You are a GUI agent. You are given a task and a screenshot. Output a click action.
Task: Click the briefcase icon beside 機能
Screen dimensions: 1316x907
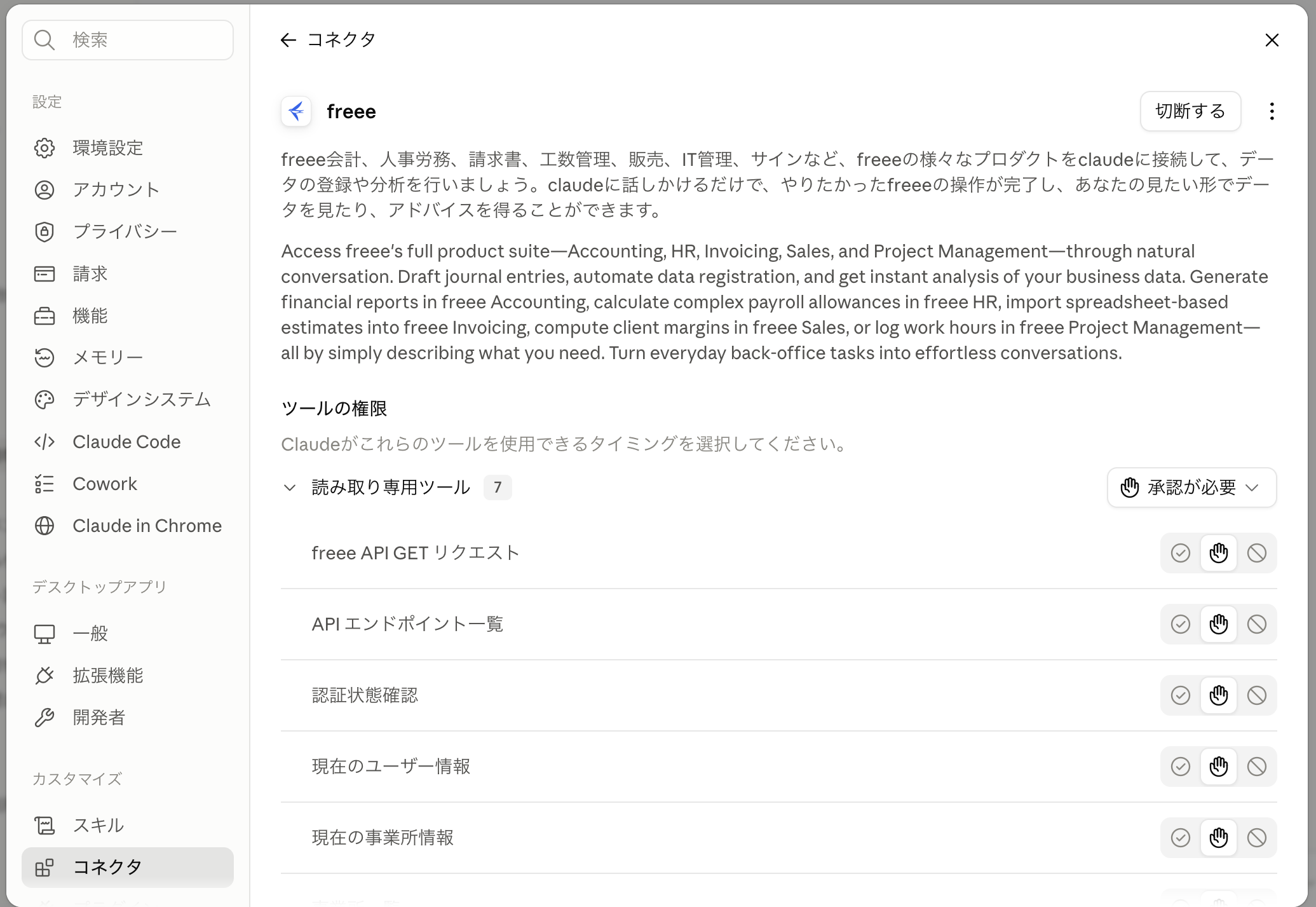44,316
